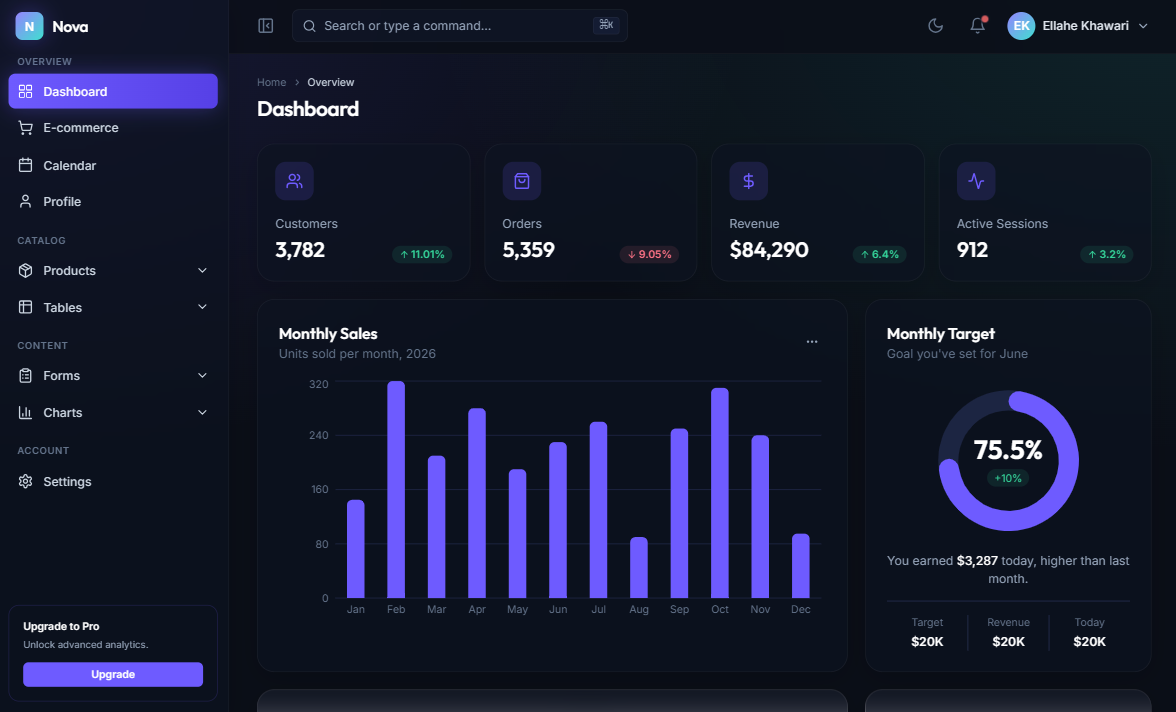This screenshot has width=1176, height=712.
Task: Collapse the sidebar with panel toggle icon
Action: click(266, 26)
